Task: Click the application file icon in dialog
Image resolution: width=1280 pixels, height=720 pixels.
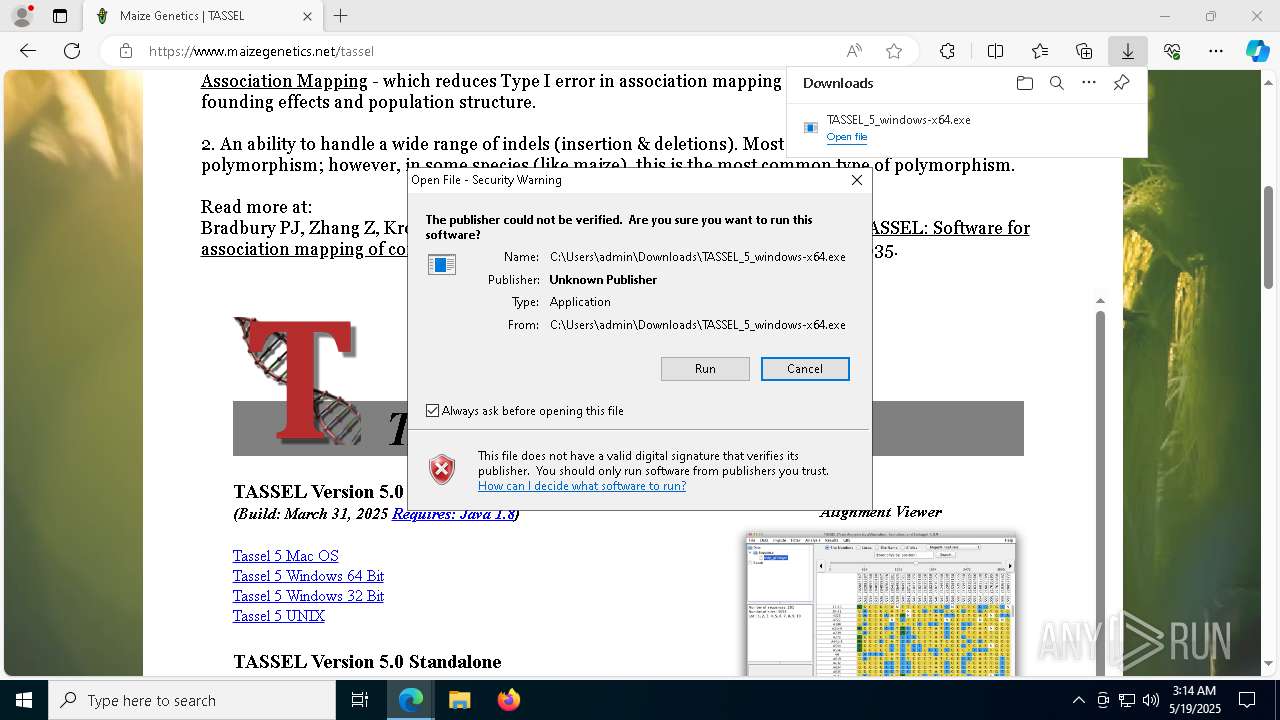Action: 442,264
